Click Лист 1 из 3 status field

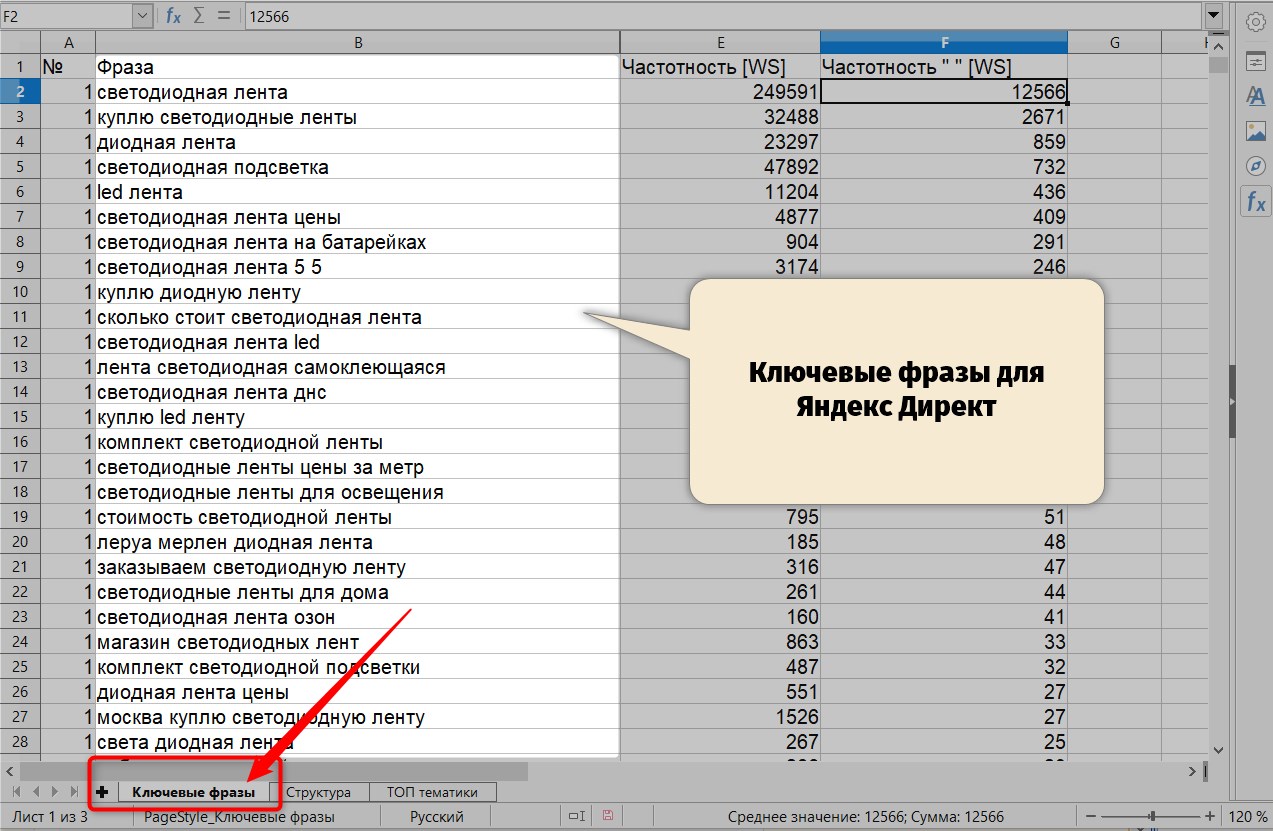[50, 817]
